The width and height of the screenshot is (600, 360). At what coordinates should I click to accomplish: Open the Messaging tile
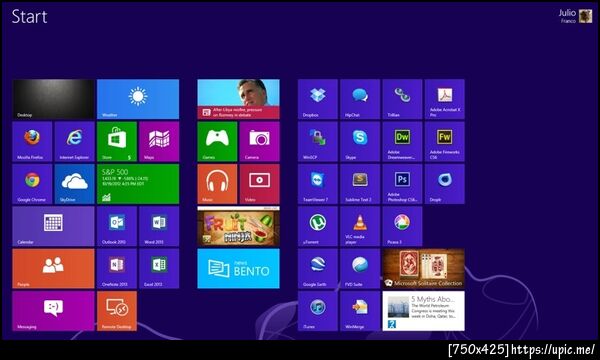coord(53,311)
